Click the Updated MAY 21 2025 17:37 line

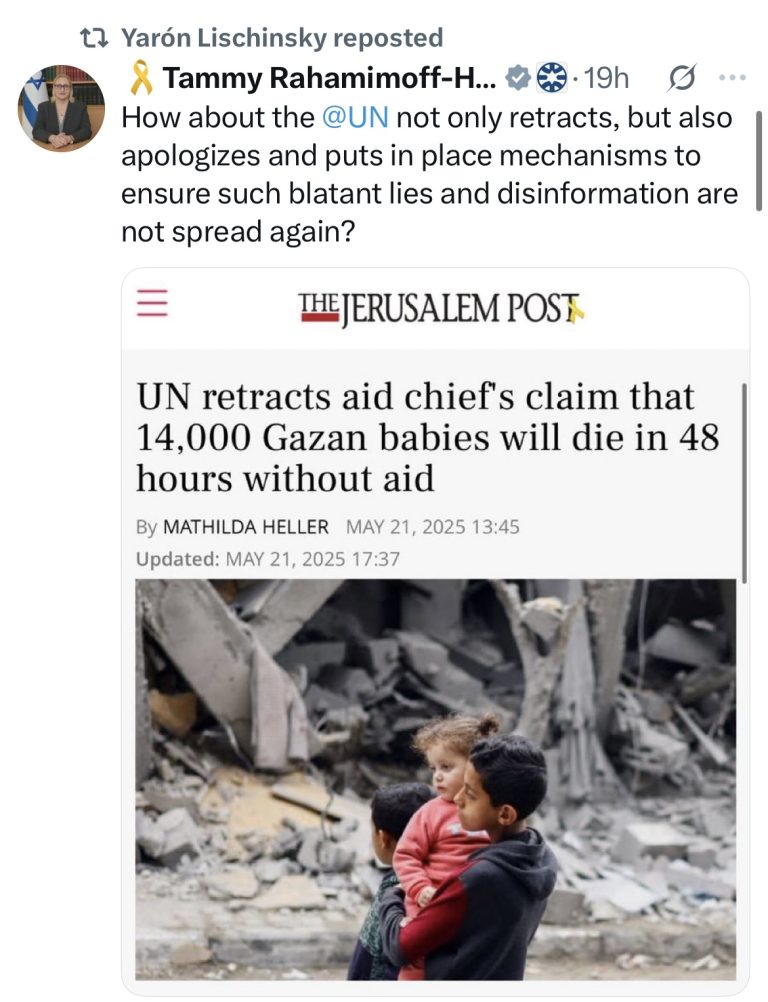coord(268,559)
